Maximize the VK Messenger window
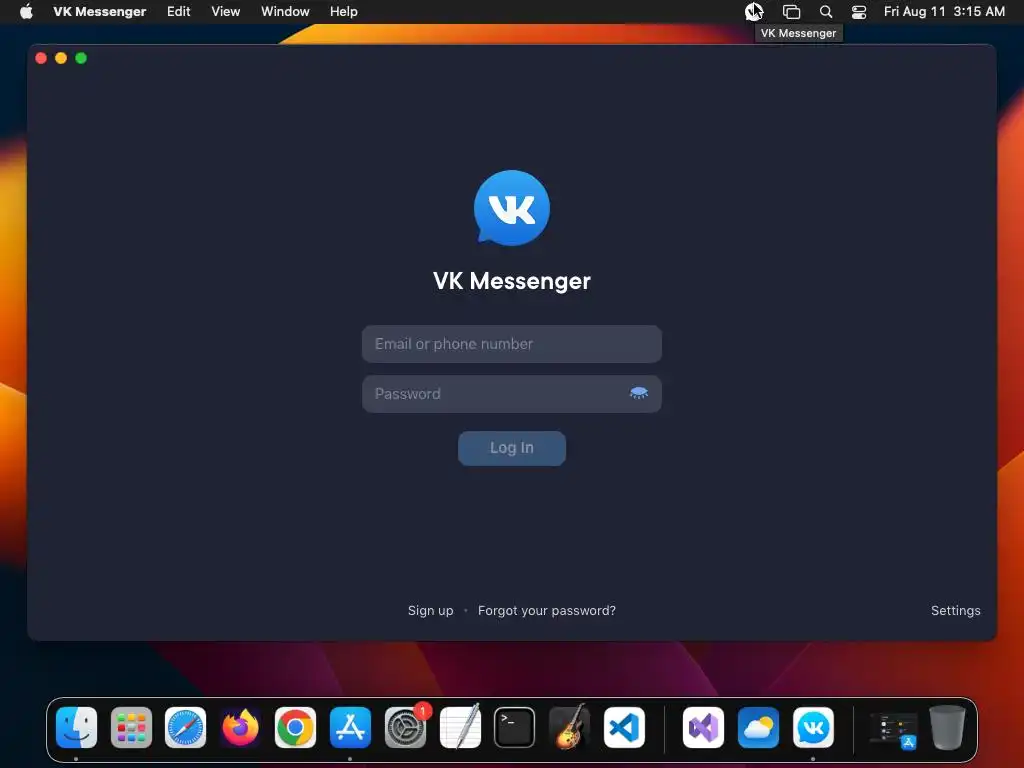The image size is (1024, 768). point(81,58)
